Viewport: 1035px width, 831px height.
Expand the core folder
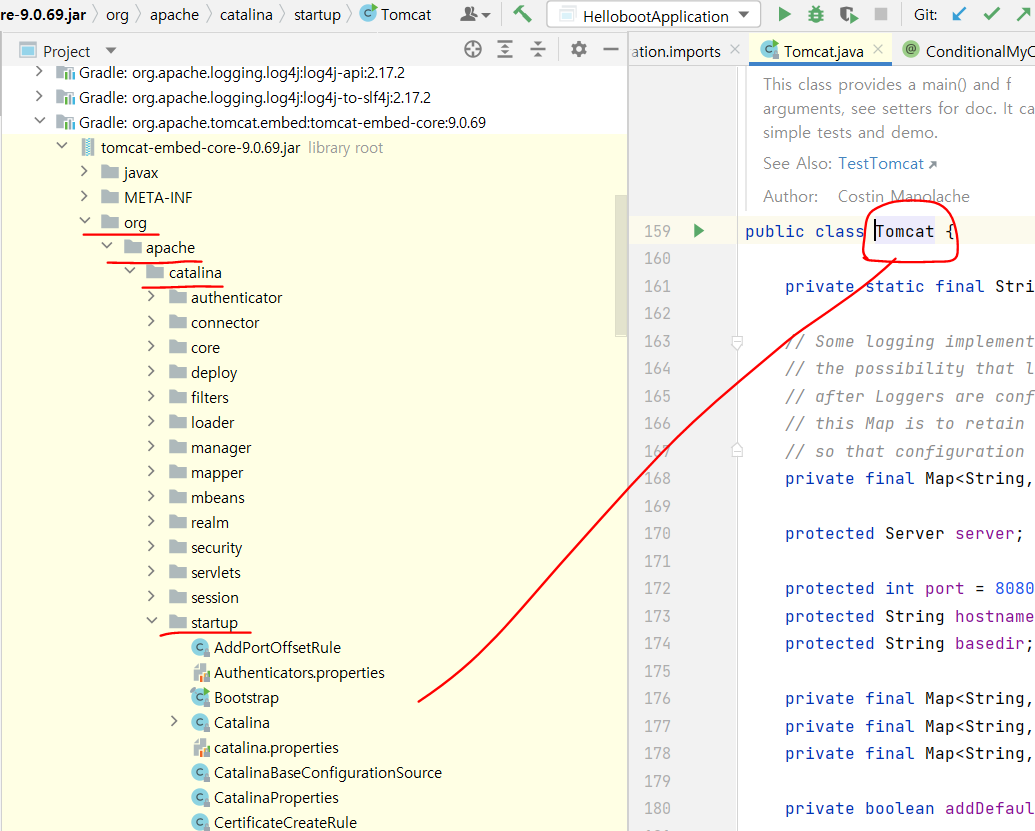151,347
